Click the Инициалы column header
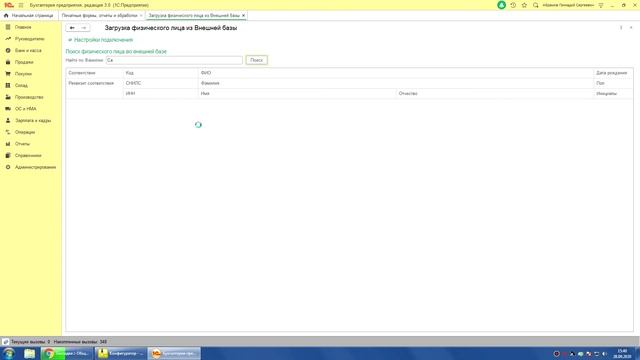 [x=613, y=93]
